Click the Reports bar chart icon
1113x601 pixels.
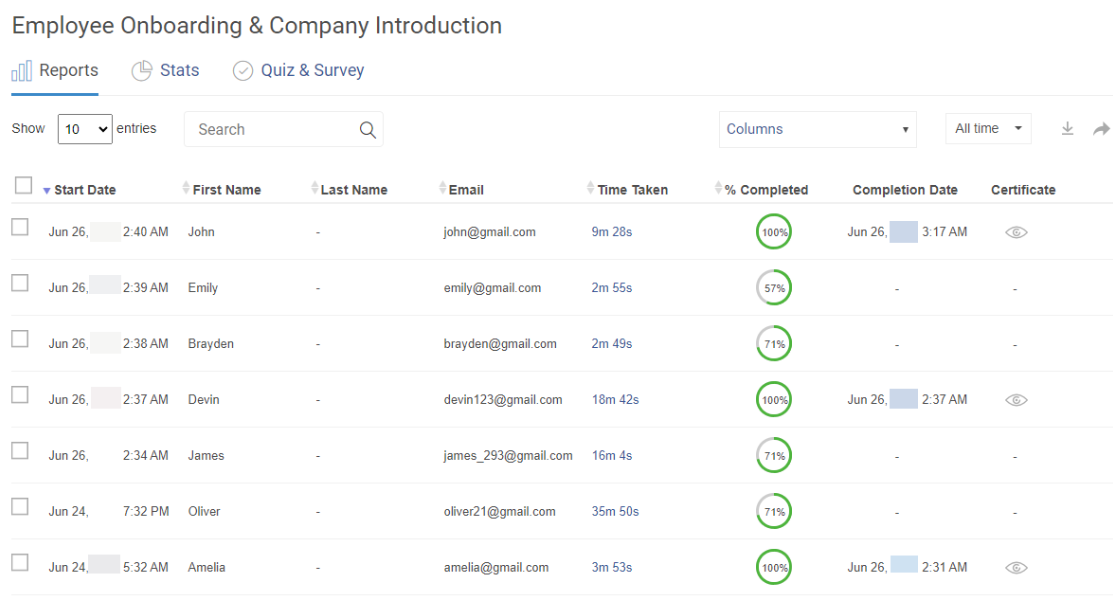pos(22,70)
